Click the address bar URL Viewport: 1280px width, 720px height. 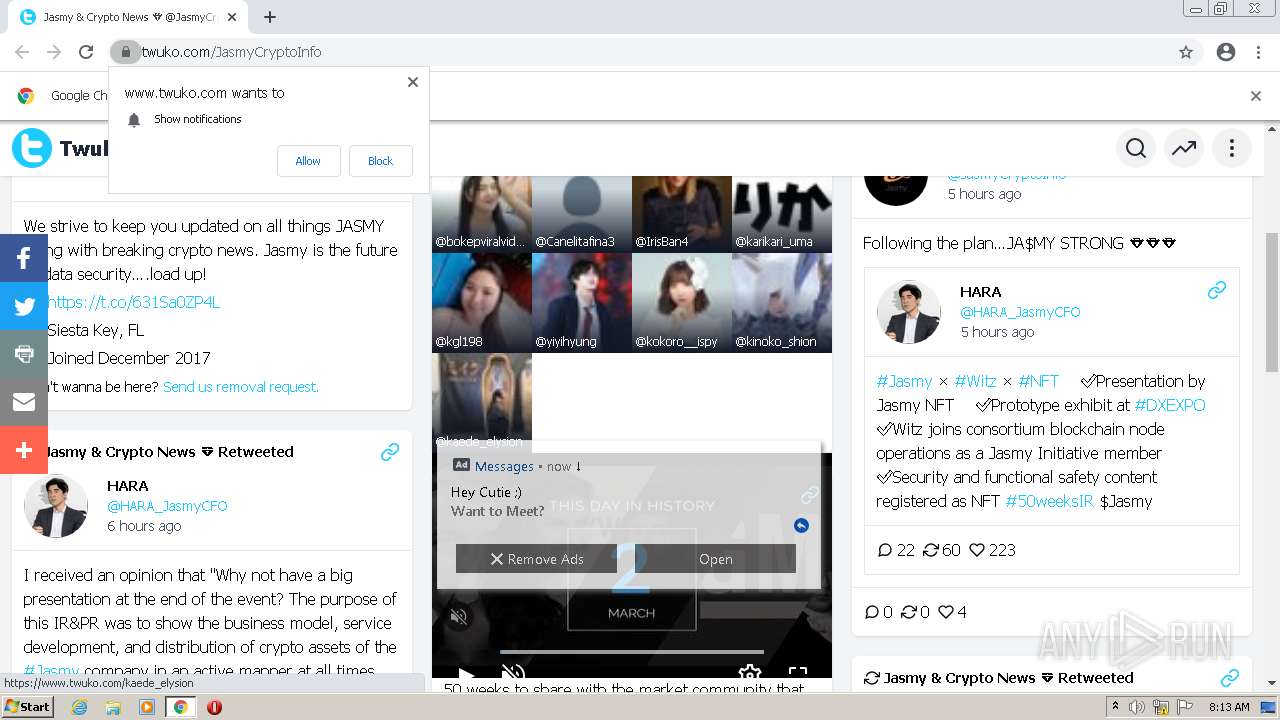tap(231, 52)
